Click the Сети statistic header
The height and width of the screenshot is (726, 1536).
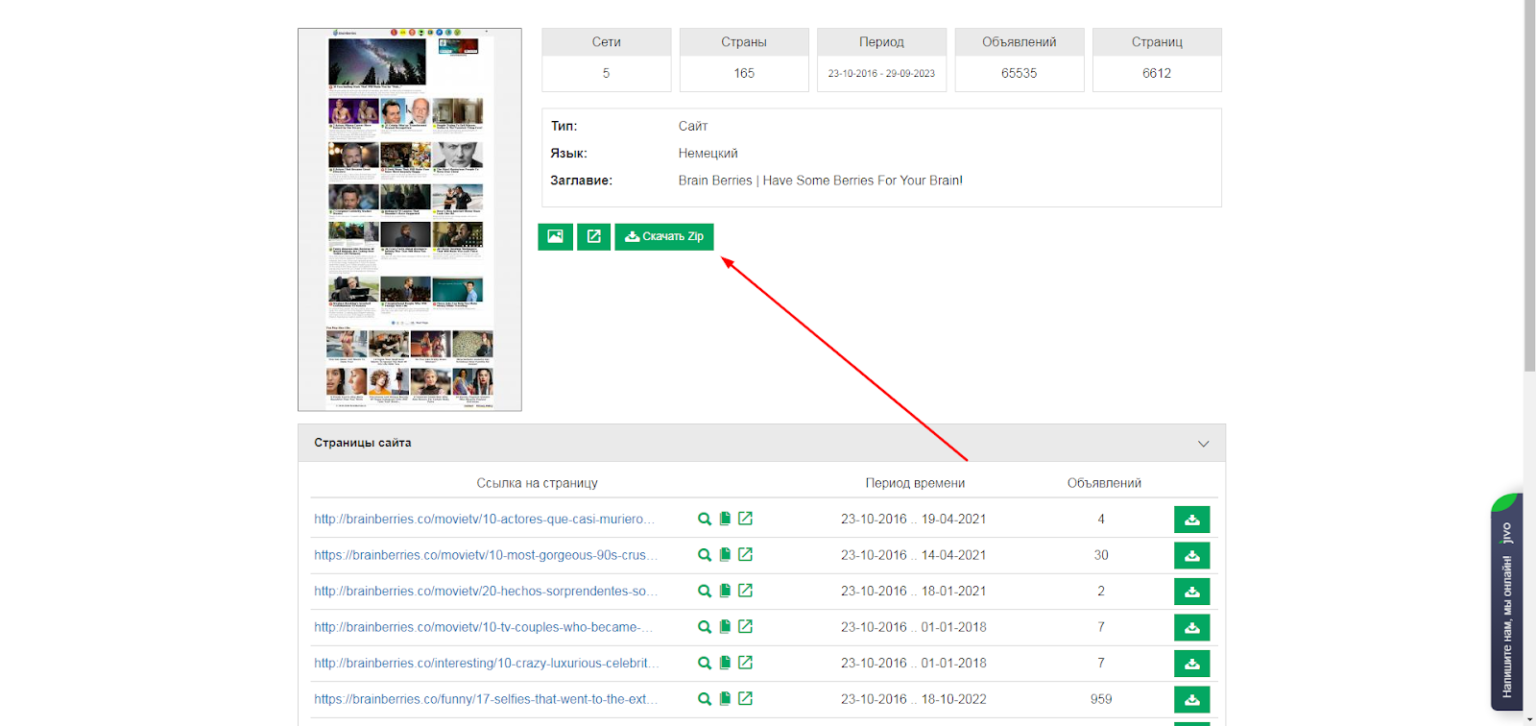(606, 42)
